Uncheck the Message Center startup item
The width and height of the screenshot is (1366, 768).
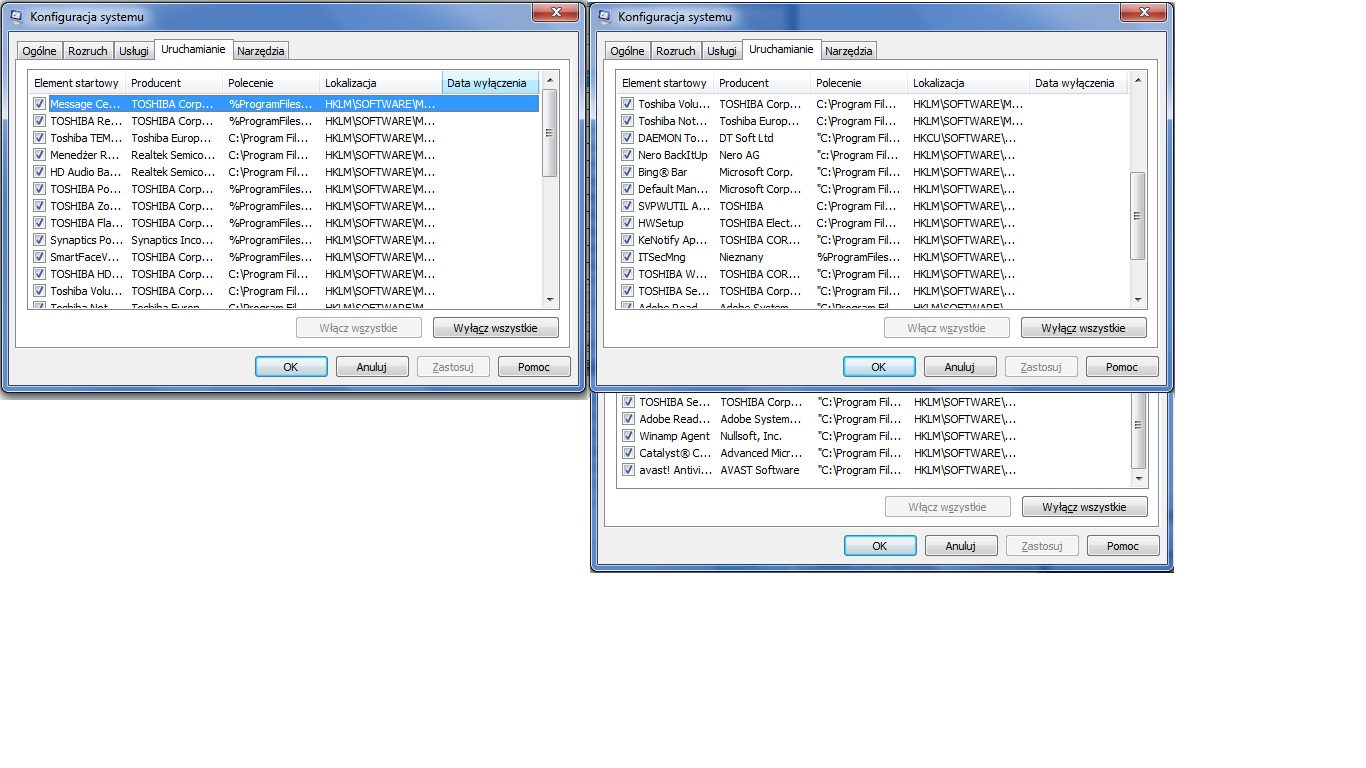(40, 104)
